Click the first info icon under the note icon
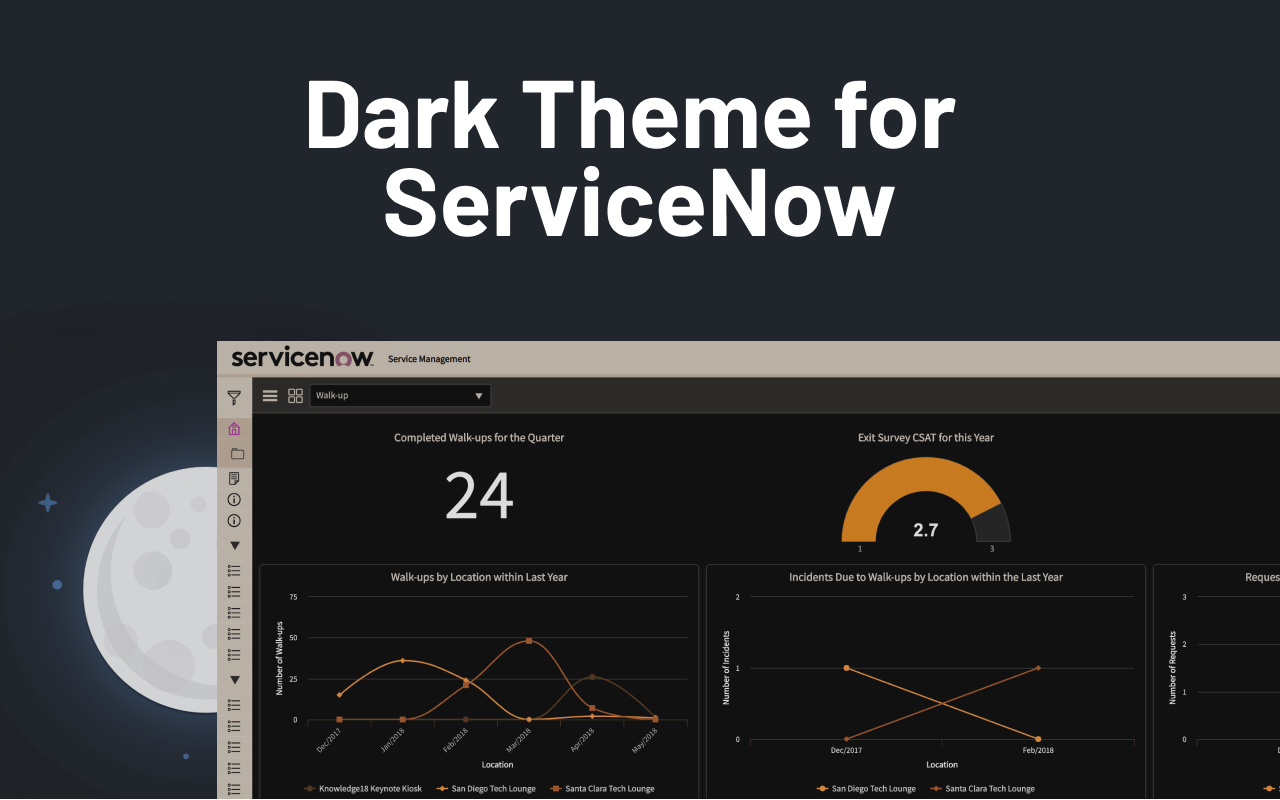 [234, 499]
